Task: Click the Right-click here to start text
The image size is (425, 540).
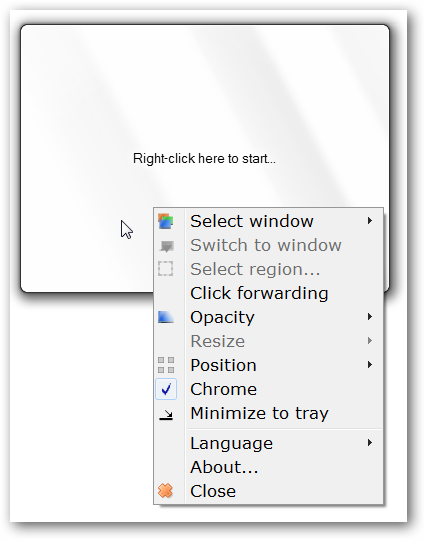Action: (x=204, y=159)
